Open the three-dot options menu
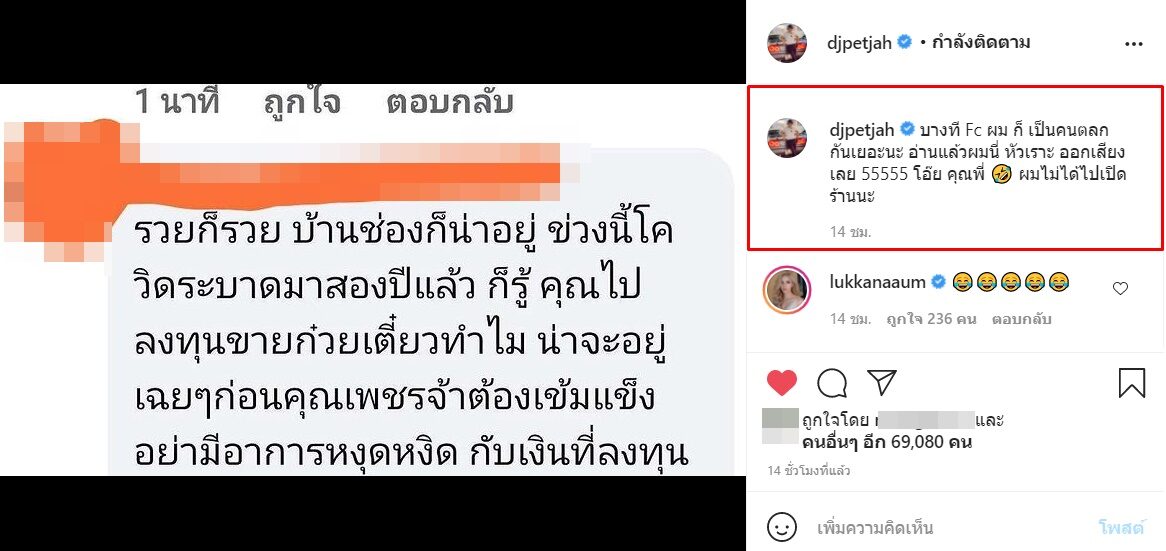Image resolution: width=1166 pixels, height=551 pixels. (x=1133, y=44)
